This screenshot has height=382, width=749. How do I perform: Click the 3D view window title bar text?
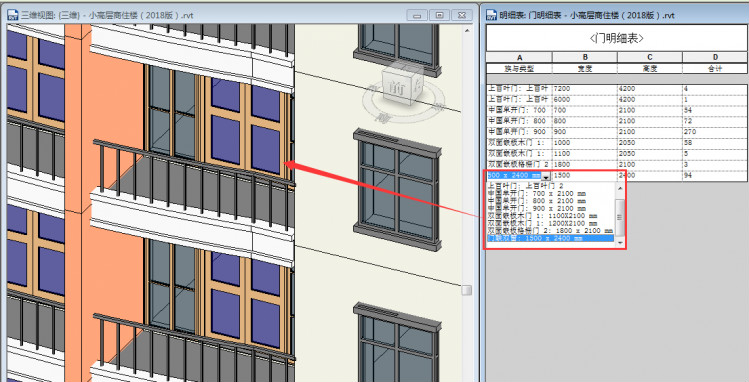click(x=107, y=15)
